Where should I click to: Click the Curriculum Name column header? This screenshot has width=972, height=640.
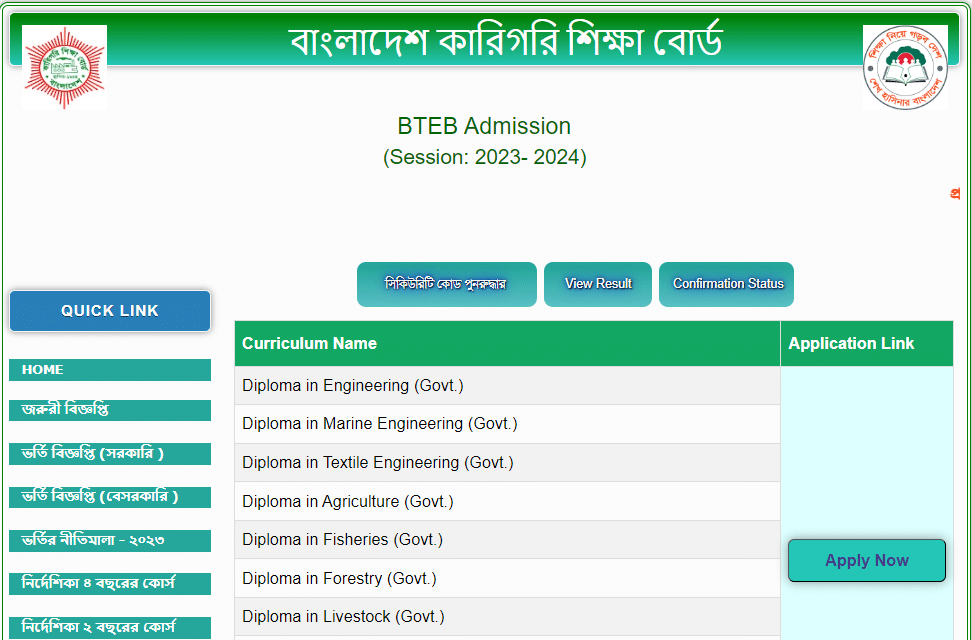(x=310, y=343)
